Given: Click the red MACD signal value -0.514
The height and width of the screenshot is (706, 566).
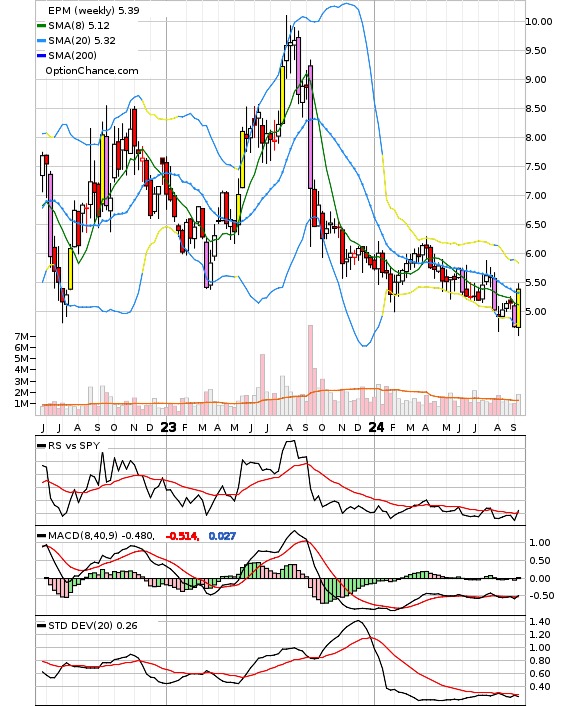Looking at the screenshot, I should point(182,536).
